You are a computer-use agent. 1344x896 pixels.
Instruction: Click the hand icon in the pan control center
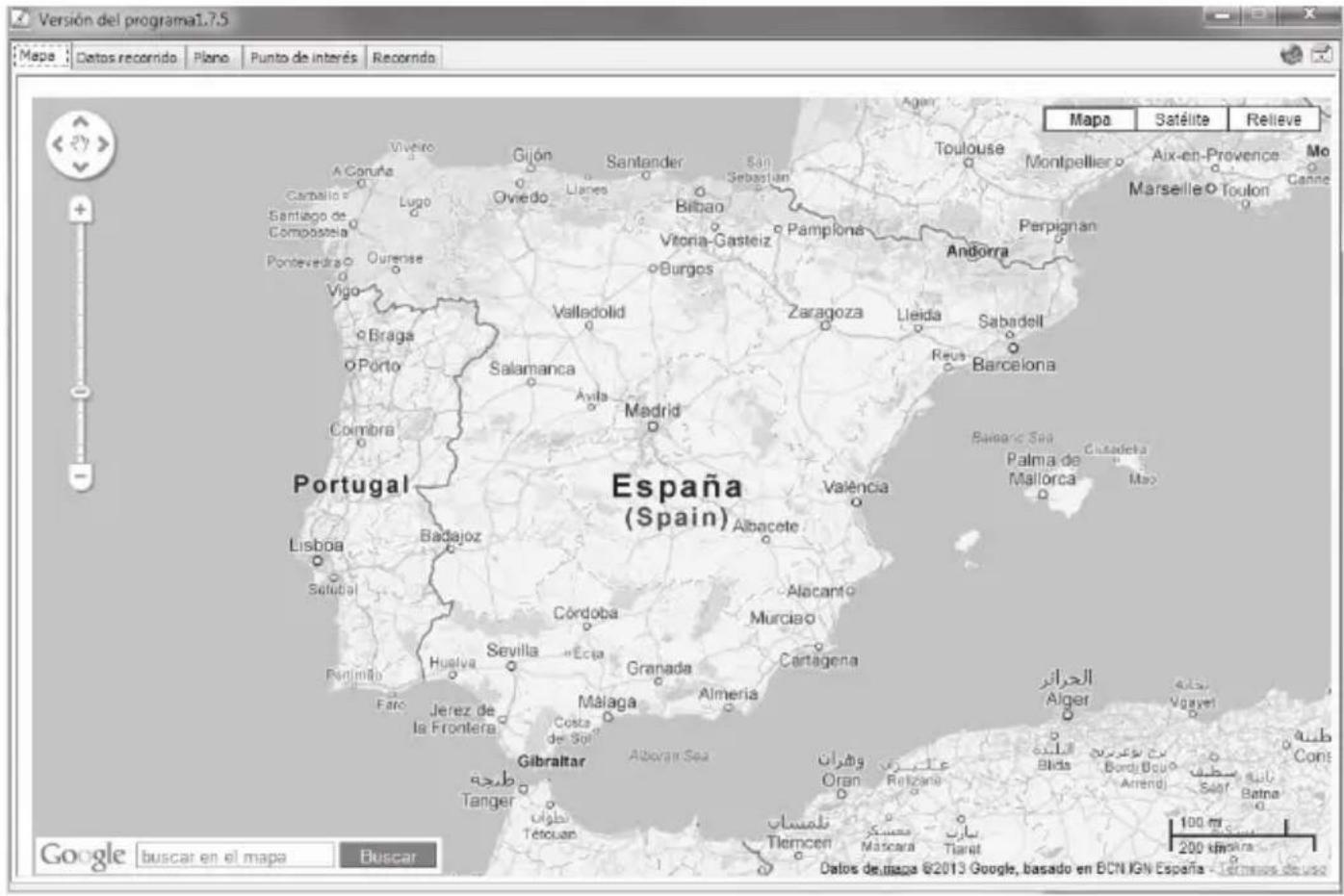tap(80, 144)
